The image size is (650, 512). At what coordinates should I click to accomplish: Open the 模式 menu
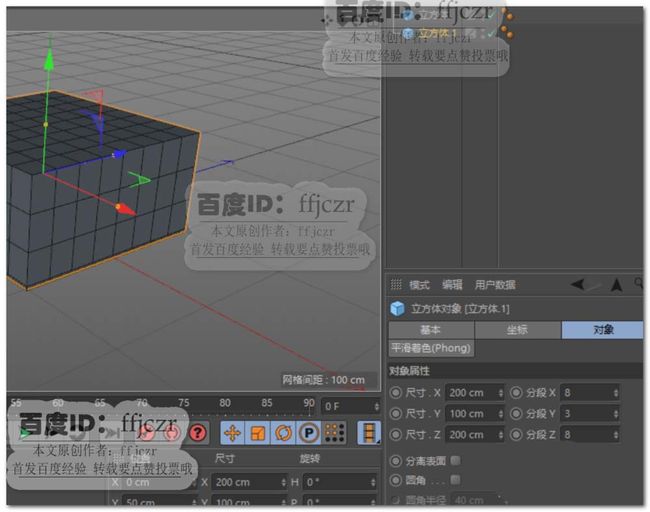(x=419, y=285)
